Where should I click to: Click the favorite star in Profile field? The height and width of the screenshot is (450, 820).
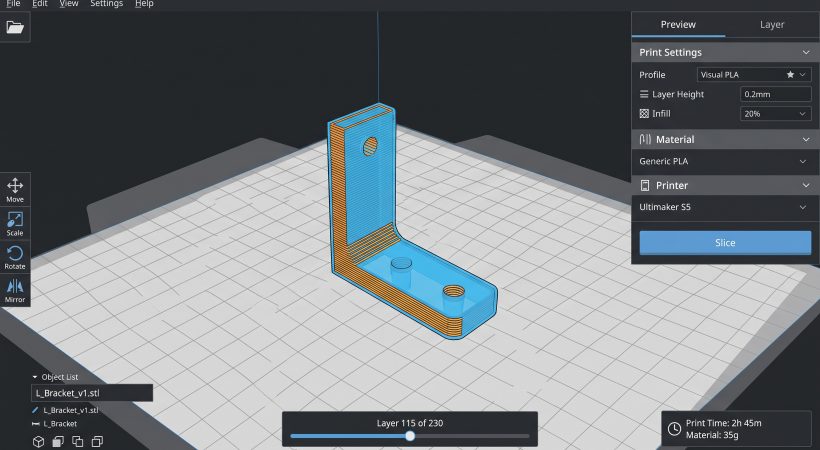pos(790,75)
